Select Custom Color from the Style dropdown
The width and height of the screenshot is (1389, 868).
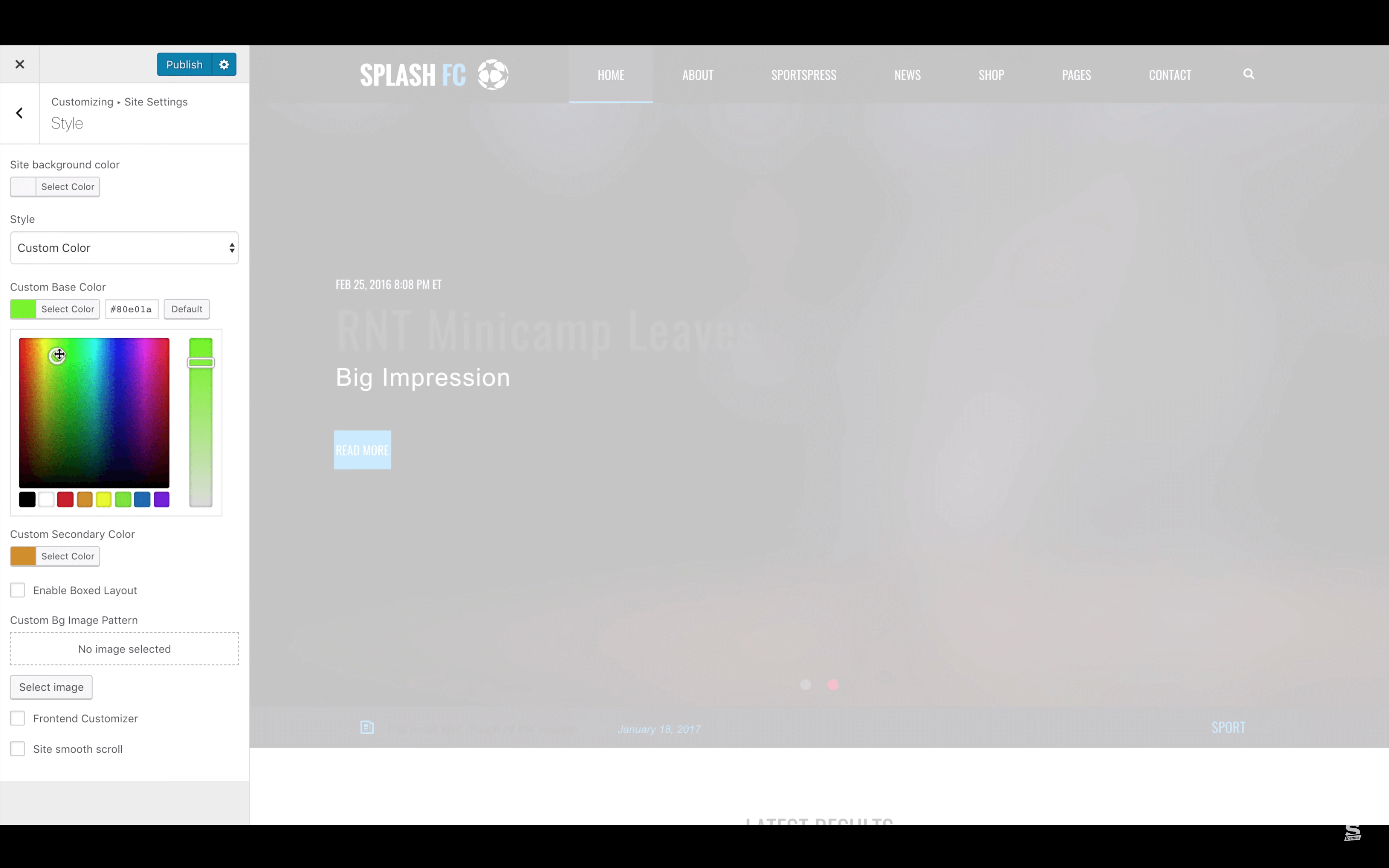click(124, 247)
